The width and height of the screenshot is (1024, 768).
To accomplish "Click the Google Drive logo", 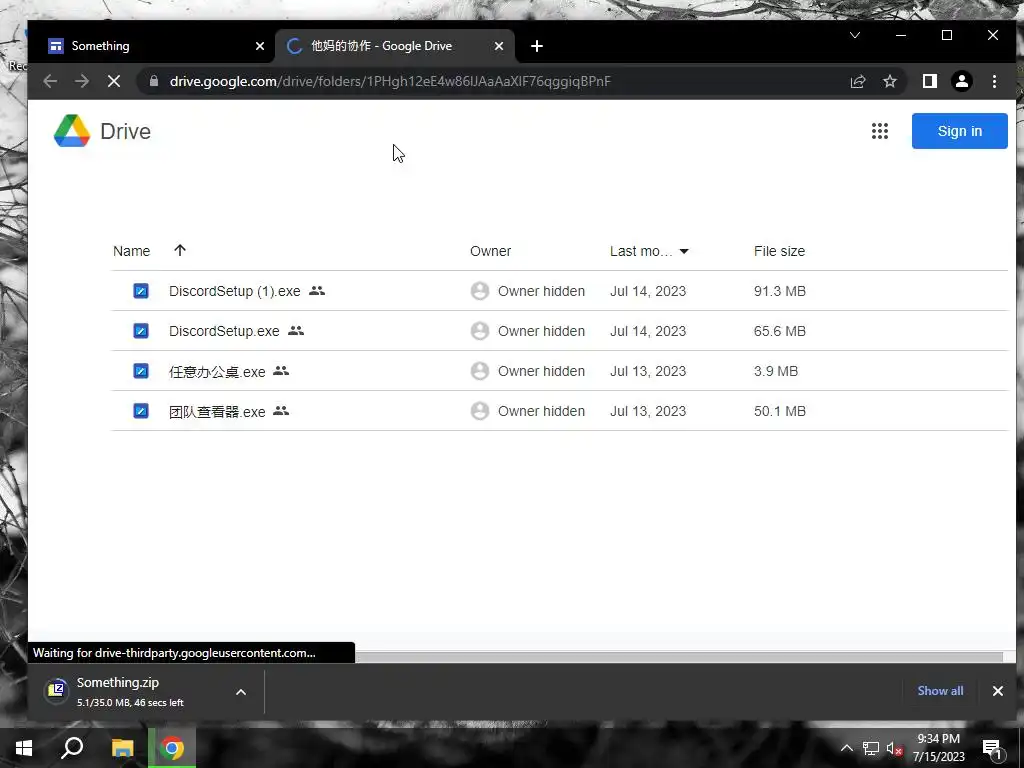I will pyautogui.click(x=72, y=131).
